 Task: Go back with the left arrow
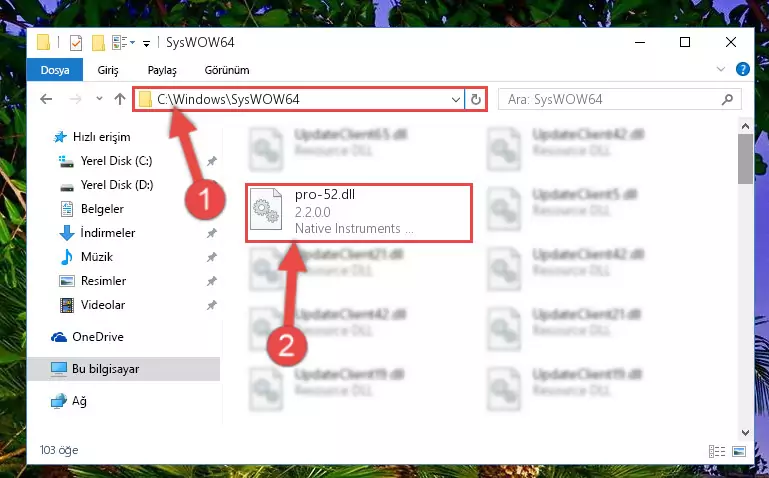pos(46,99)
